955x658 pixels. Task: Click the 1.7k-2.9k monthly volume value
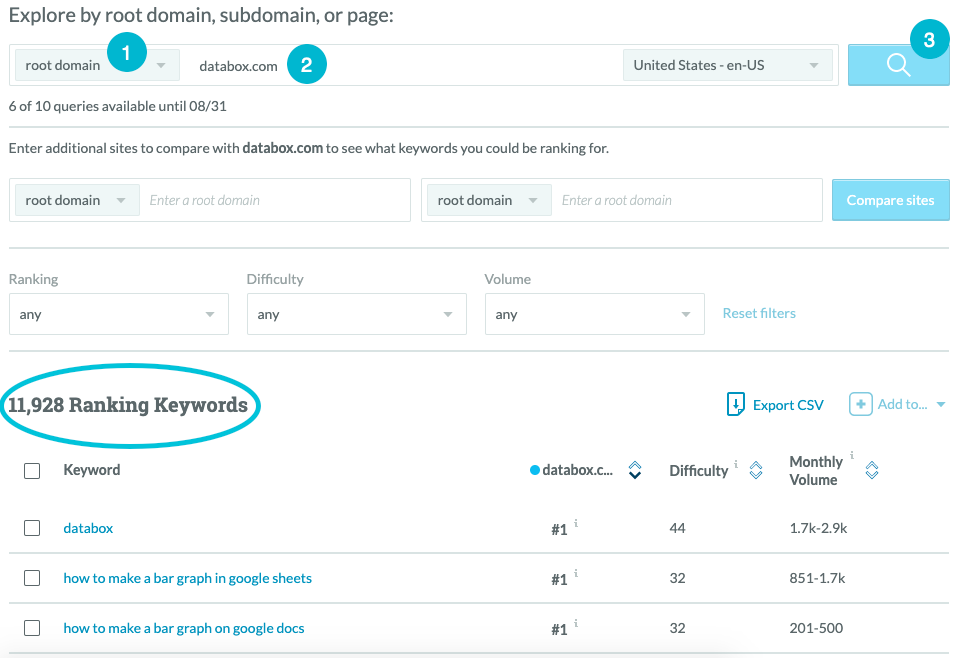point(818,528)
